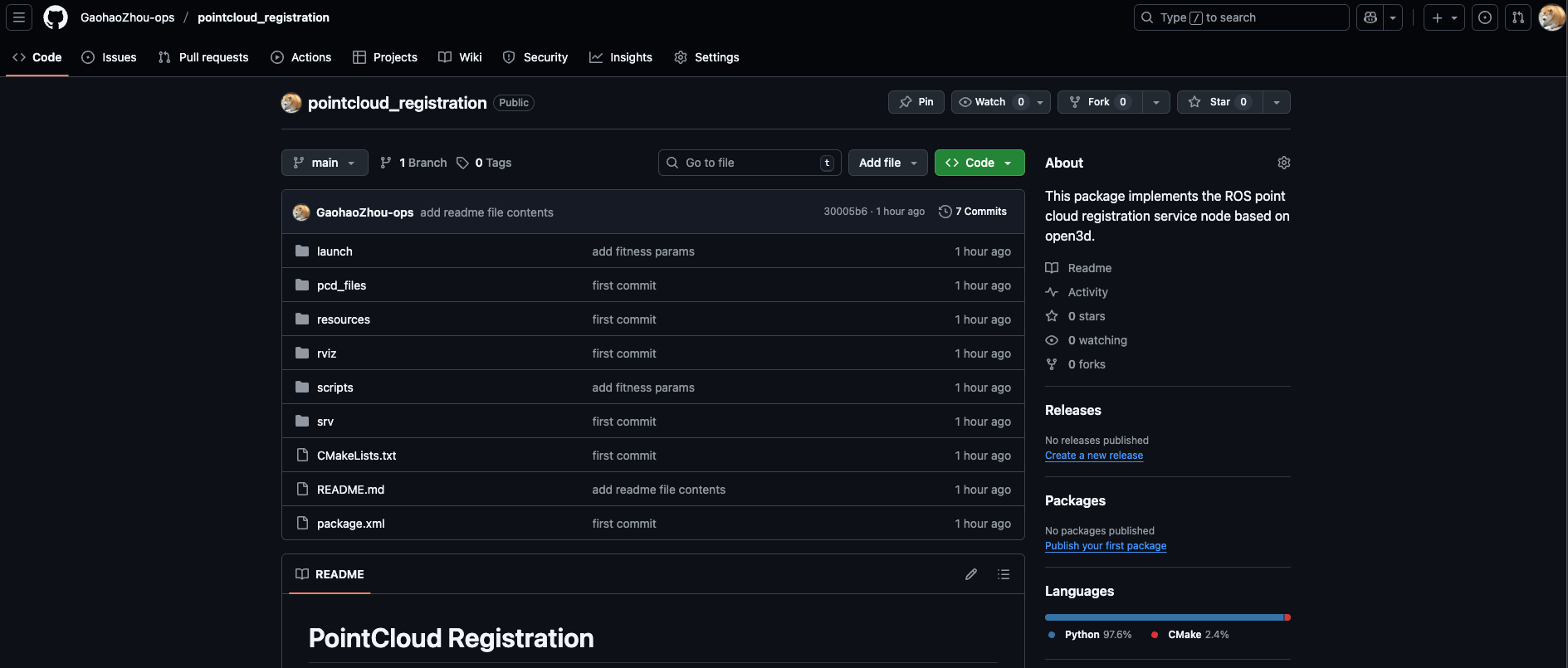Open the scripts folder

335,388
